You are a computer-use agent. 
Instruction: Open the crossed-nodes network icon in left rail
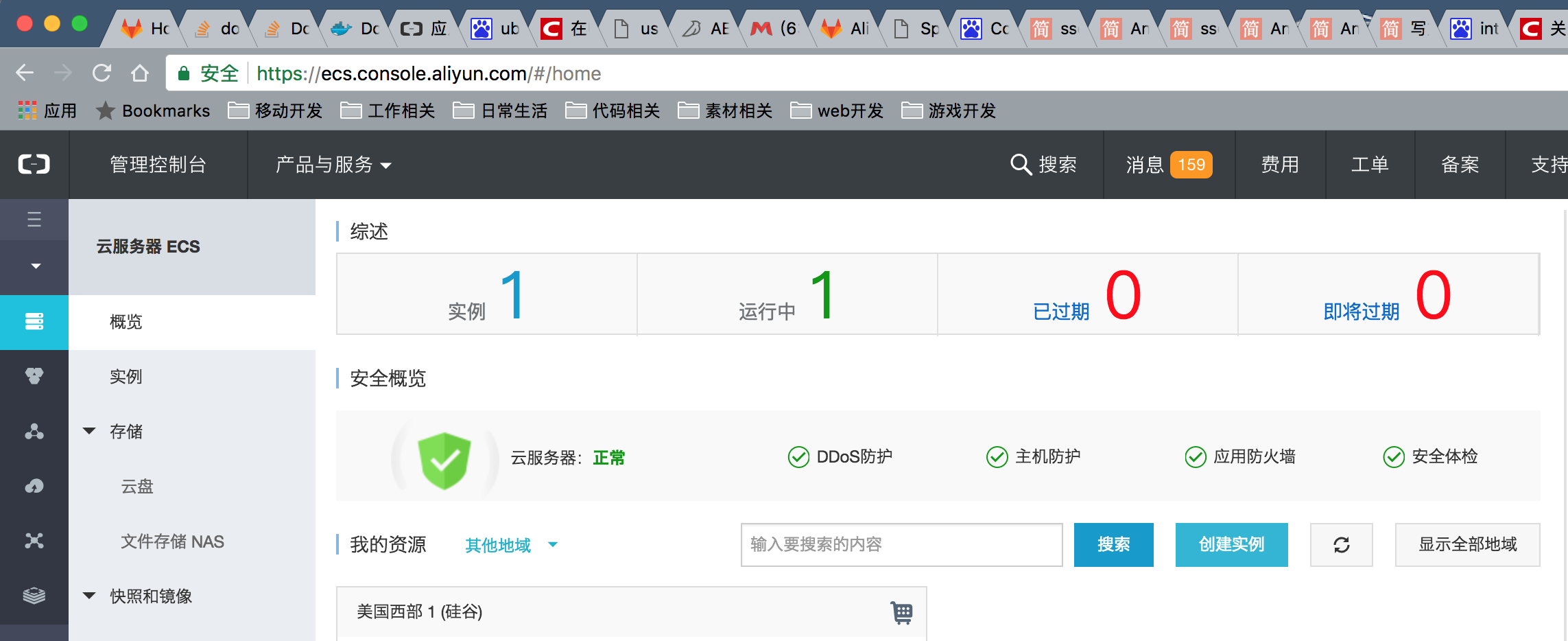[34, 541]
